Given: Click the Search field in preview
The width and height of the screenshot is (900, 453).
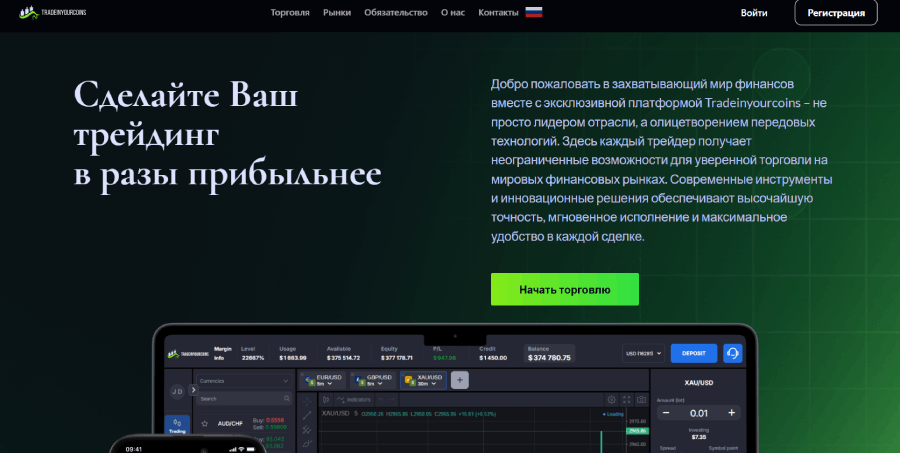Looking at the screenshot, I should pyautogui.click(x=244, y=398).
